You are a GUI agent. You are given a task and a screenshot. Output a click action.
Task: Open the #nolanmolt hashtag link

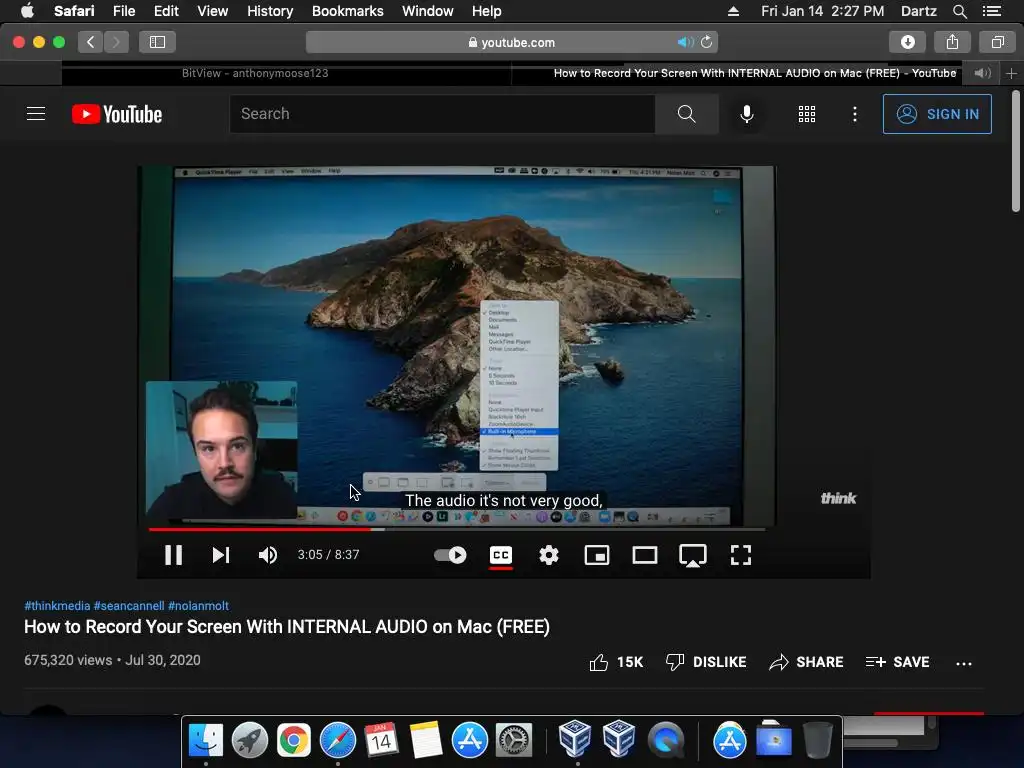pyautogui.click(x=199, y=605)
